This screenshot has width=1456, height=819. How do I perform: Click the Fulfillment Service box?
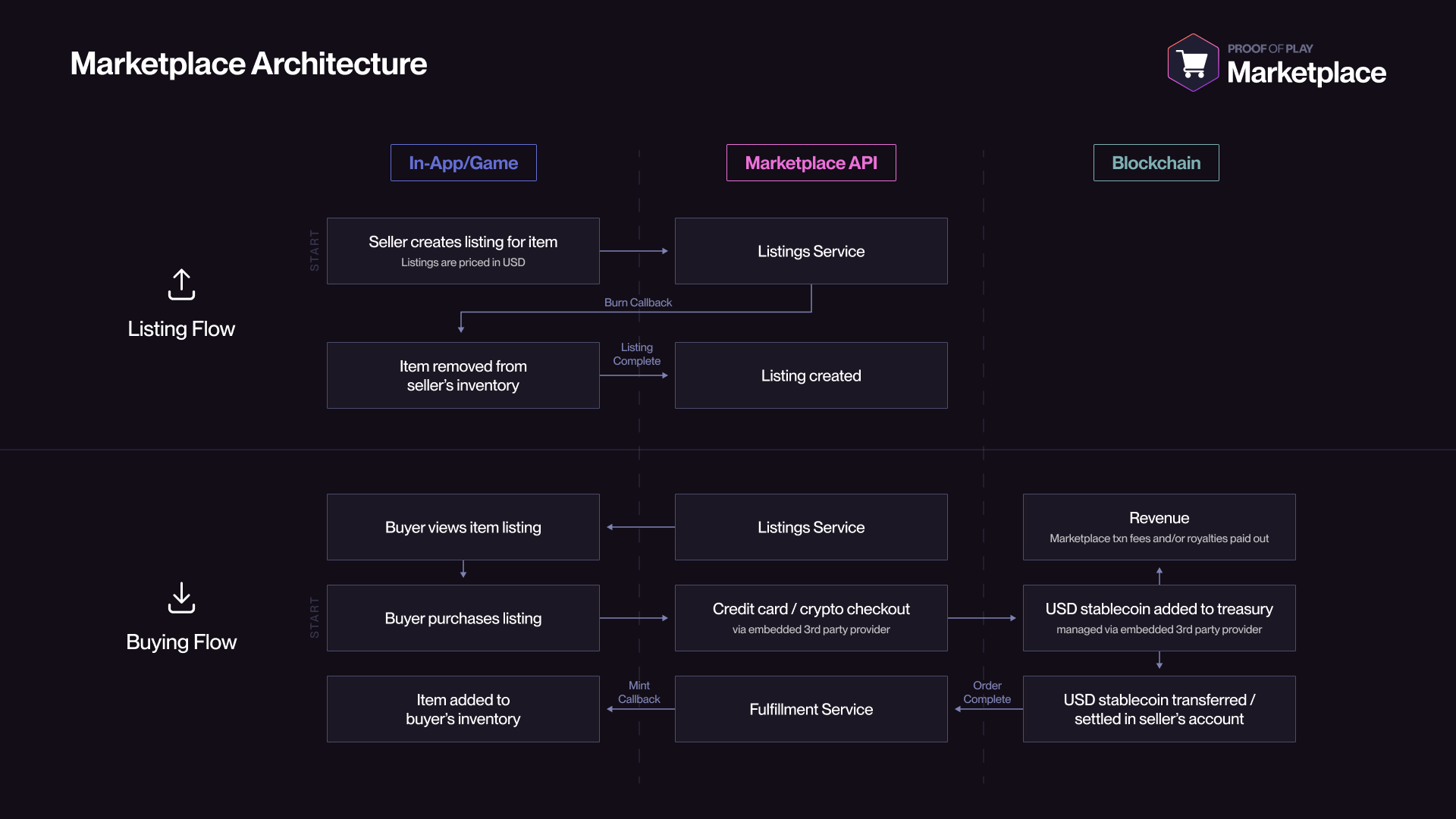[x=811, y=709]
